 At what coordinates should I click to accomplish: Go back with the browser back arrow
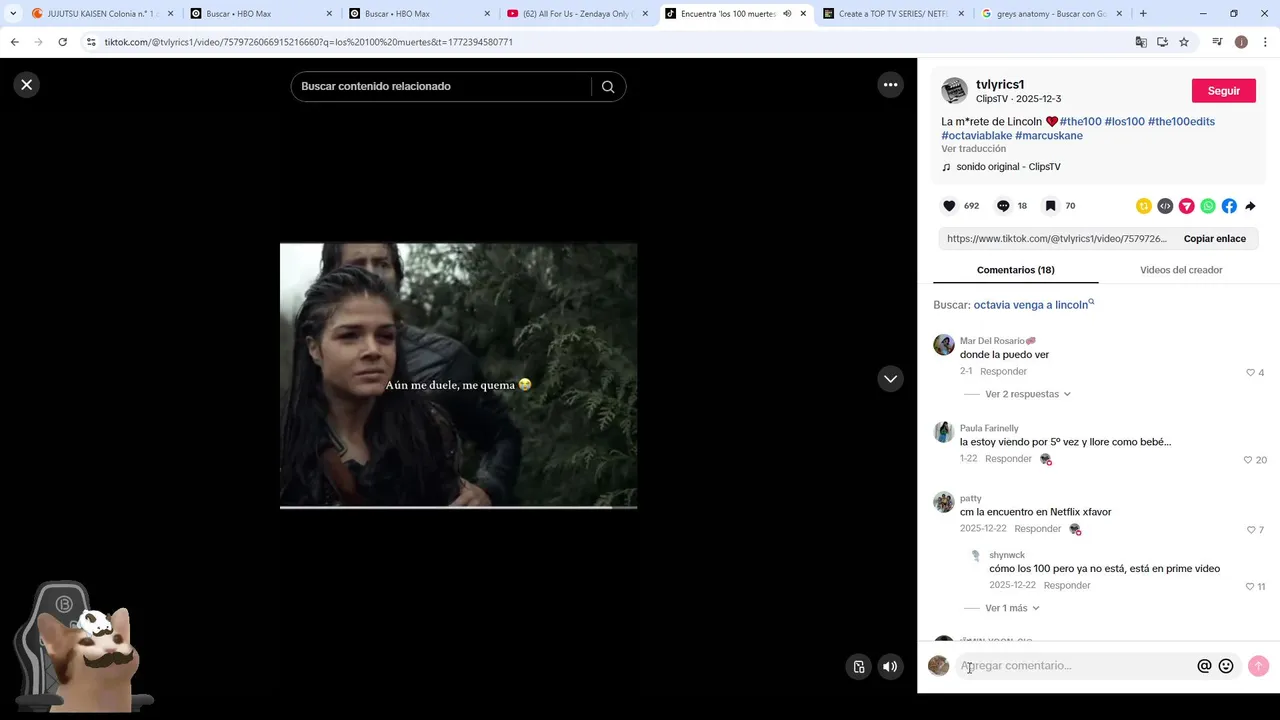point(14,42)
